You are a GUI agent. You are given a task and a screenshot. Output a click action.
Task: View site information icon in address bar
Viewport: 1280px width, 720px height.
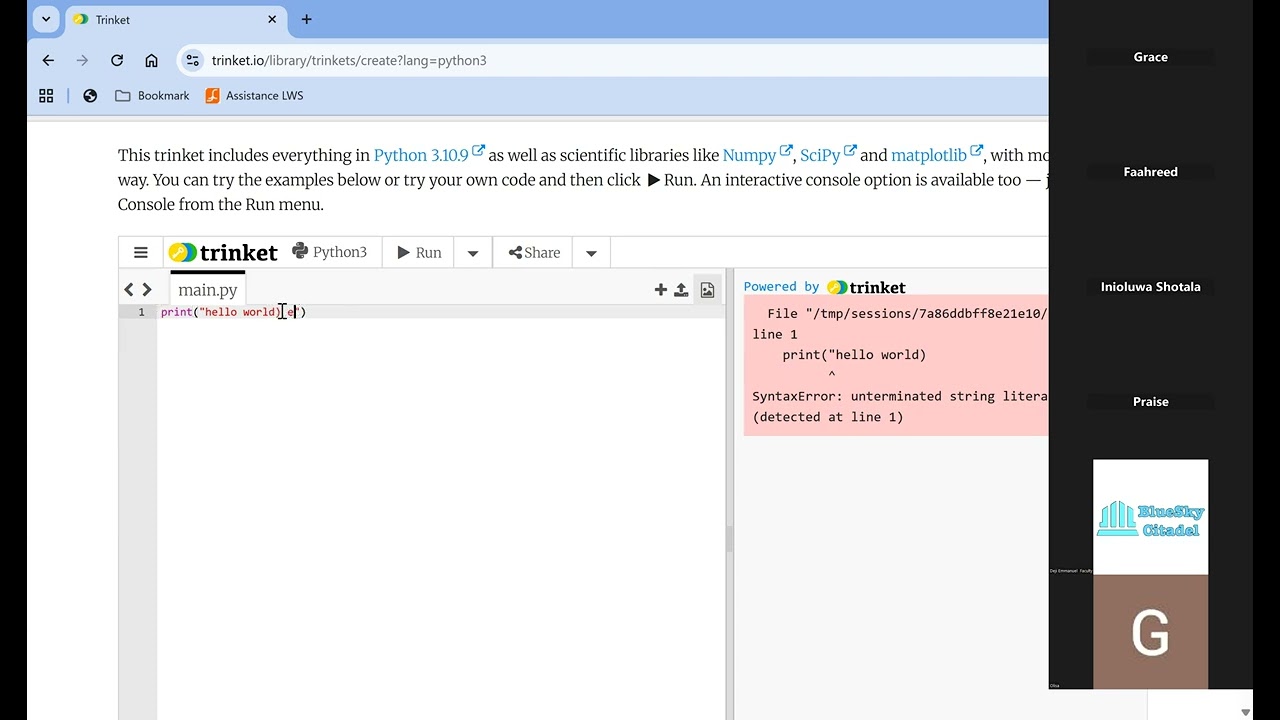click(193, 60)
